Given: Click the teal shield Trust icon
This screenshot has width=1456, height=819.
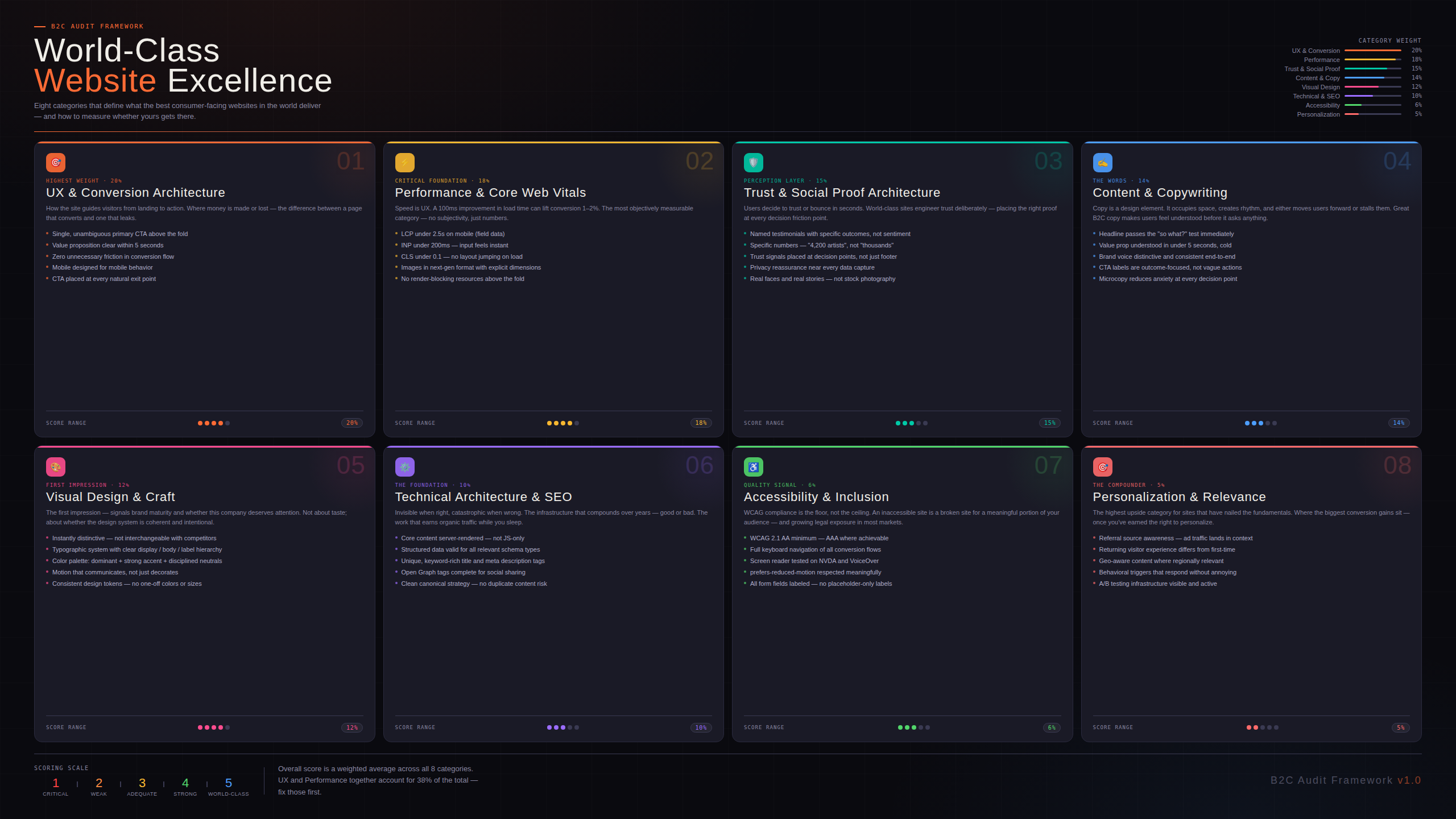Looking at the screenshot, I should [x=753, y=163].
